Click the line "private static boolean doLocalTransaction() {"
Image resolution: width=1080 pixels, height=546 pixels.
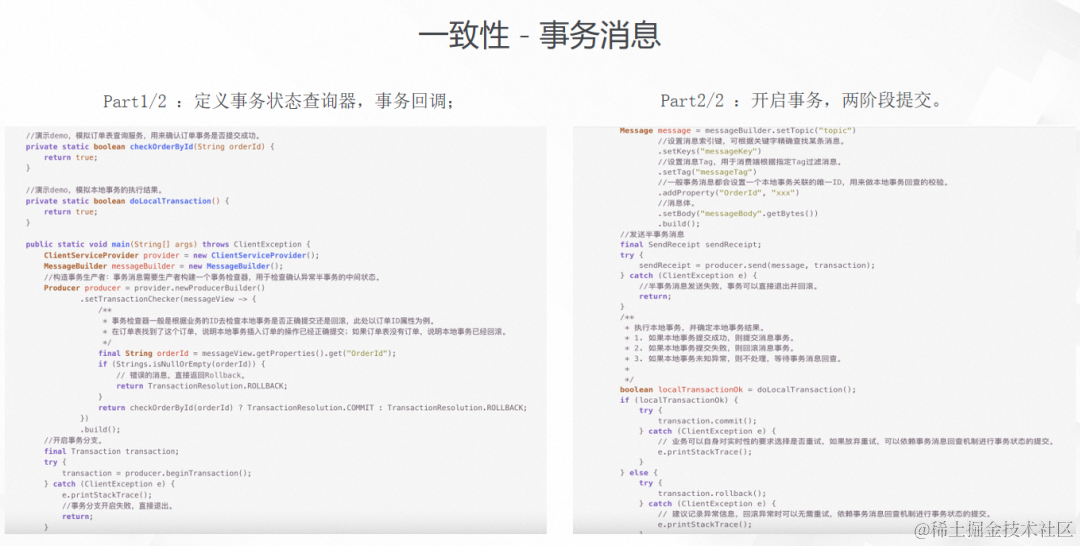point(127,200)
